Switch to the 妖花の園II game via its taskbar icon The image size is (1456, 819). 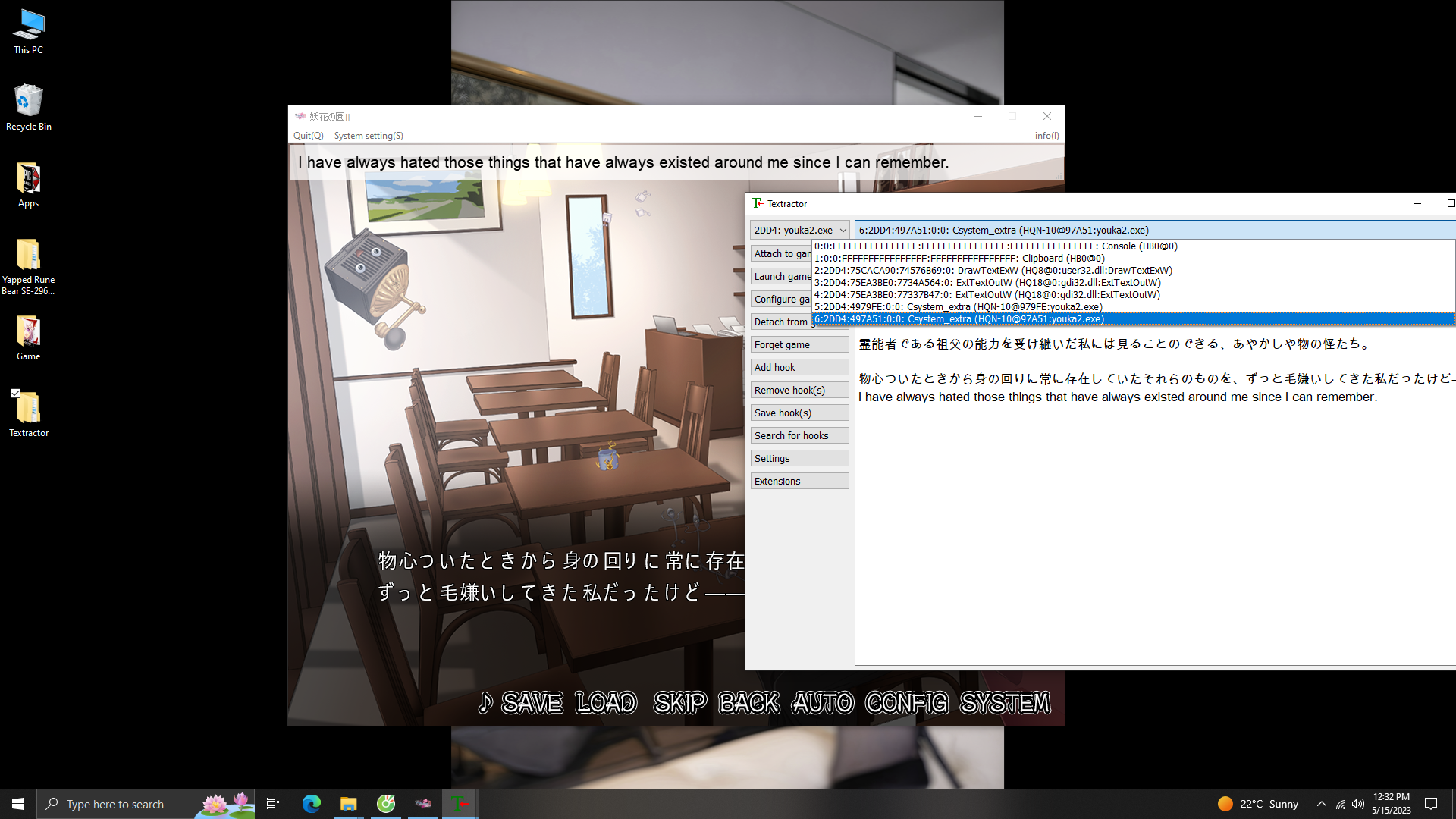(422, 804)
